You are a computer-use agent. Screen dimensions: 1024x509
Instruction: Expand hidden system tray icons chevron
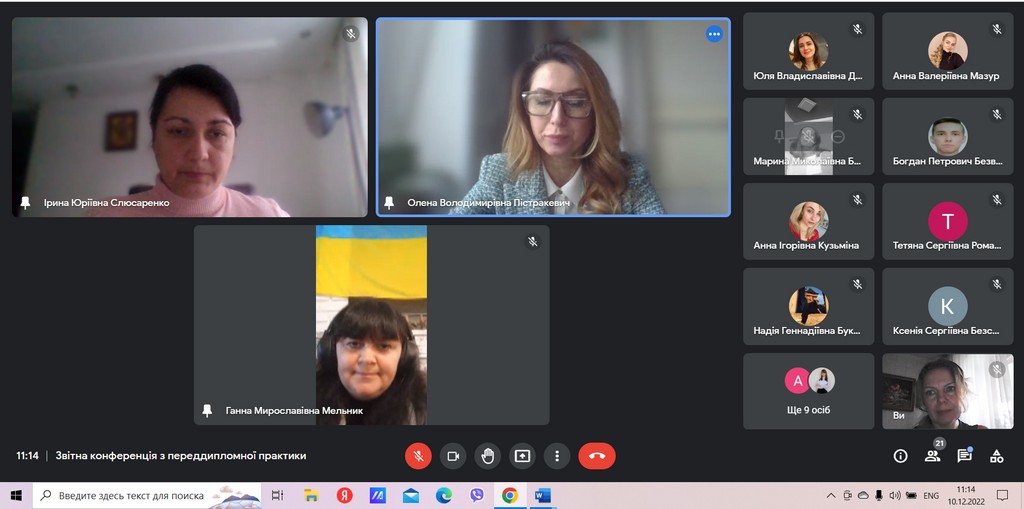click(x=831, y=495)
